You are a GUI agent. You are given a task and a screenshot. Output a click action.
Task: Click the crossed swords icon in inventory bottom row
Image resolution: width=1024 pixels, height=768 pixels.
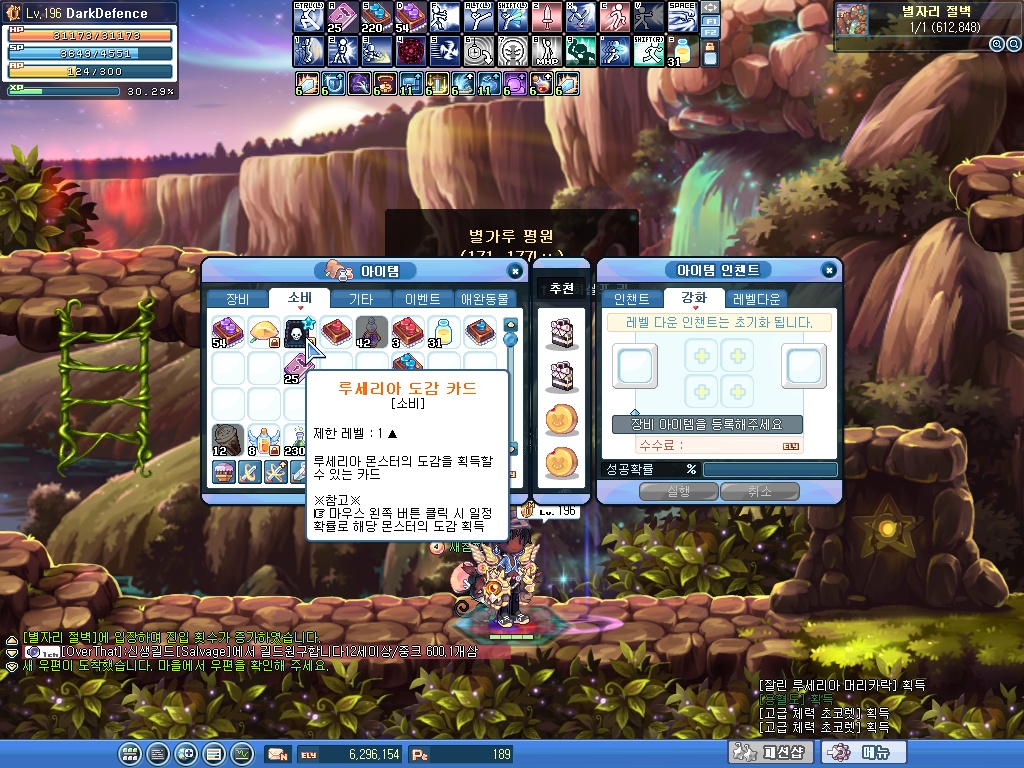click(x=250, y=472)
